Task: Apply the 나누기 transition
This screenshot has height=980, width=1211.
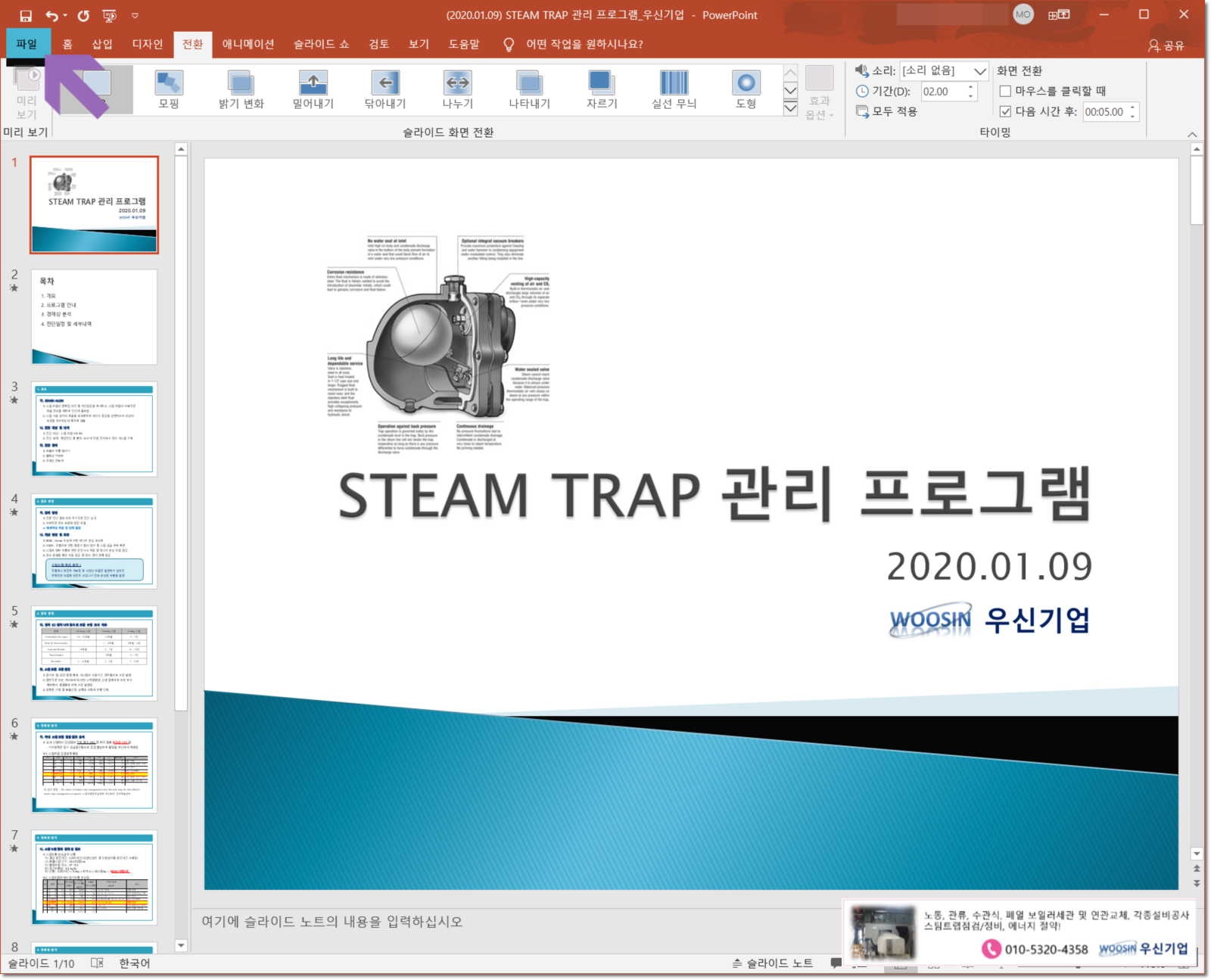Action: (x=458, y=89)
